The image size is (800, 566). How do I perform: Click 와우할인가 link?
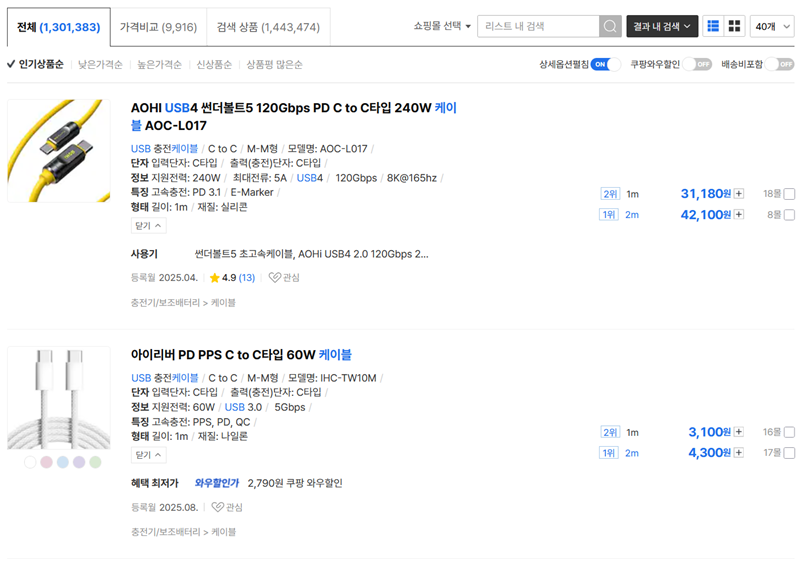(217, 483)
